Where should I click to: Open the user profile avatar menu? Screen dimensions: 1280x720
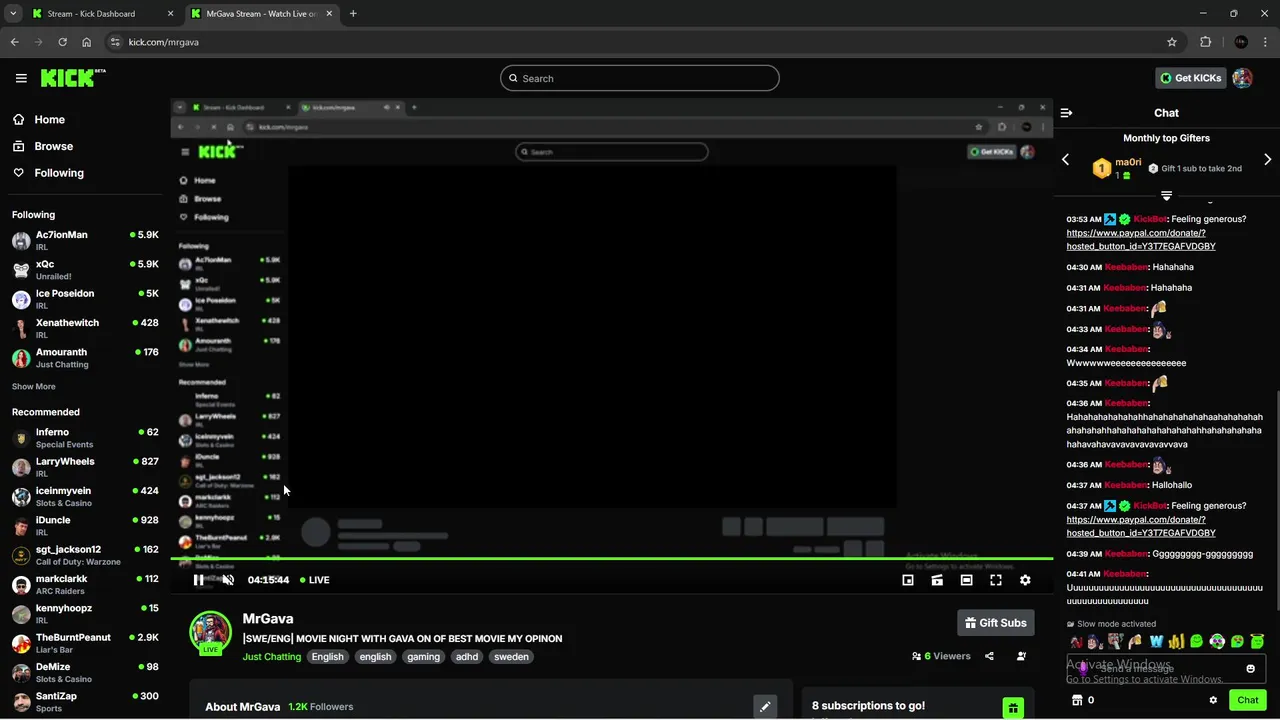(1242, 78)
